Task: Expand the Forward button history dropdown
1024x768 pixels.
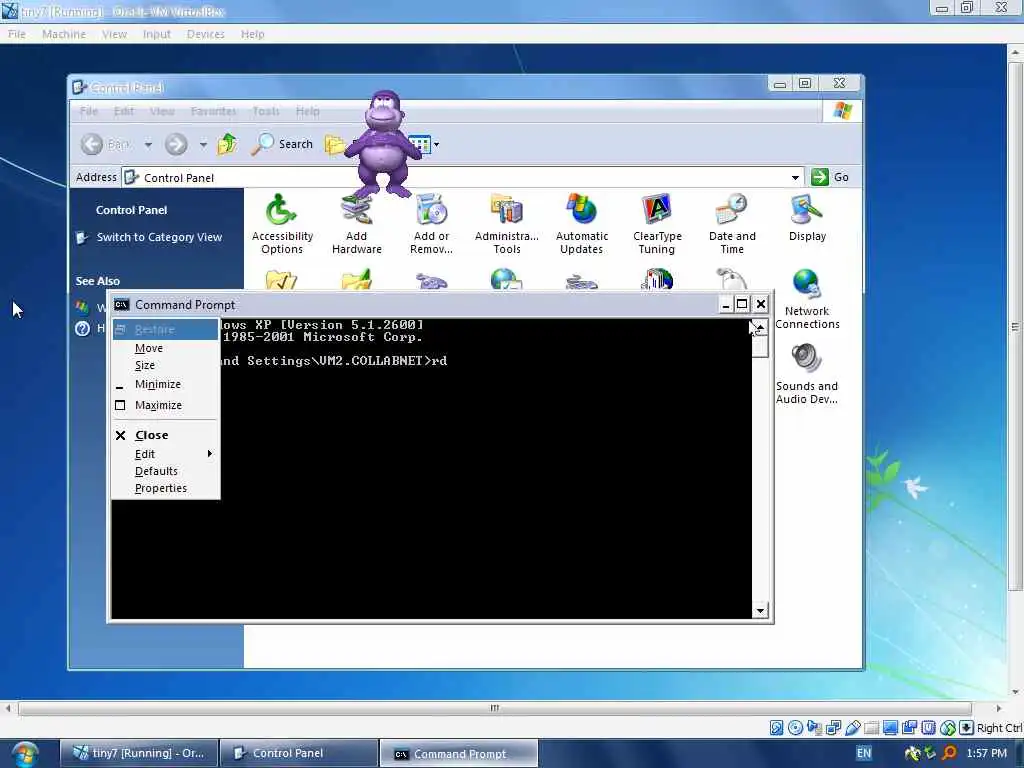Action: 203,144
